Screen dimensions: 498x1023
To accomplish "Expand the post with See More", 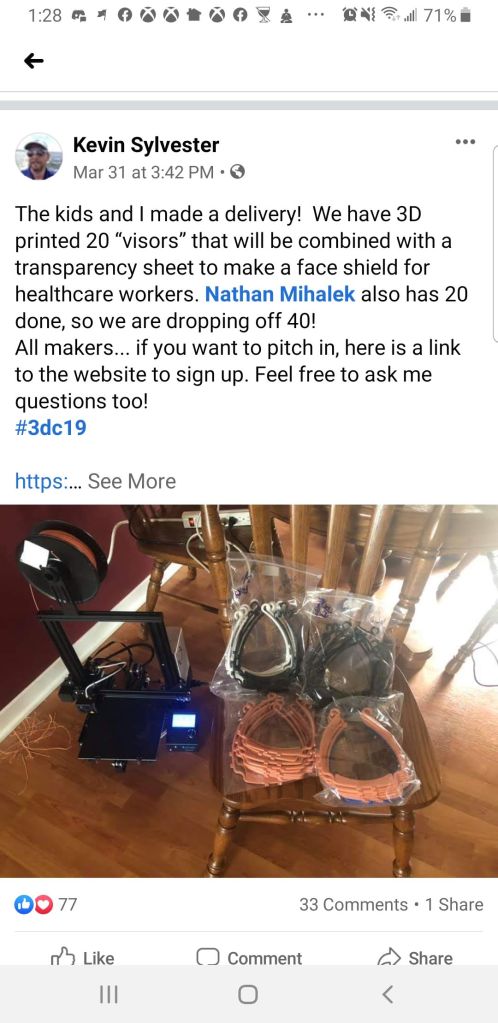I will [x=132, y=481].
